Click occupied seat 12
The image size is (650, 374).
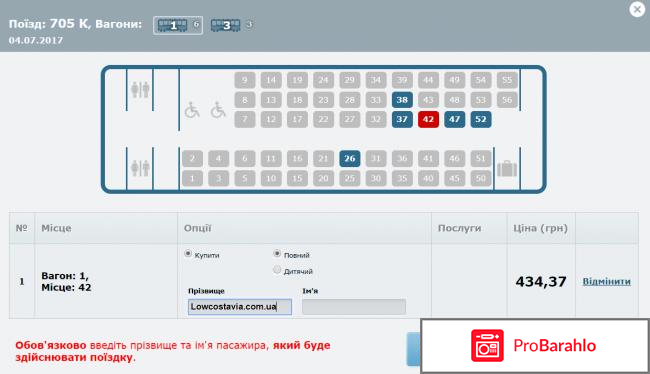tap(271, 119)
